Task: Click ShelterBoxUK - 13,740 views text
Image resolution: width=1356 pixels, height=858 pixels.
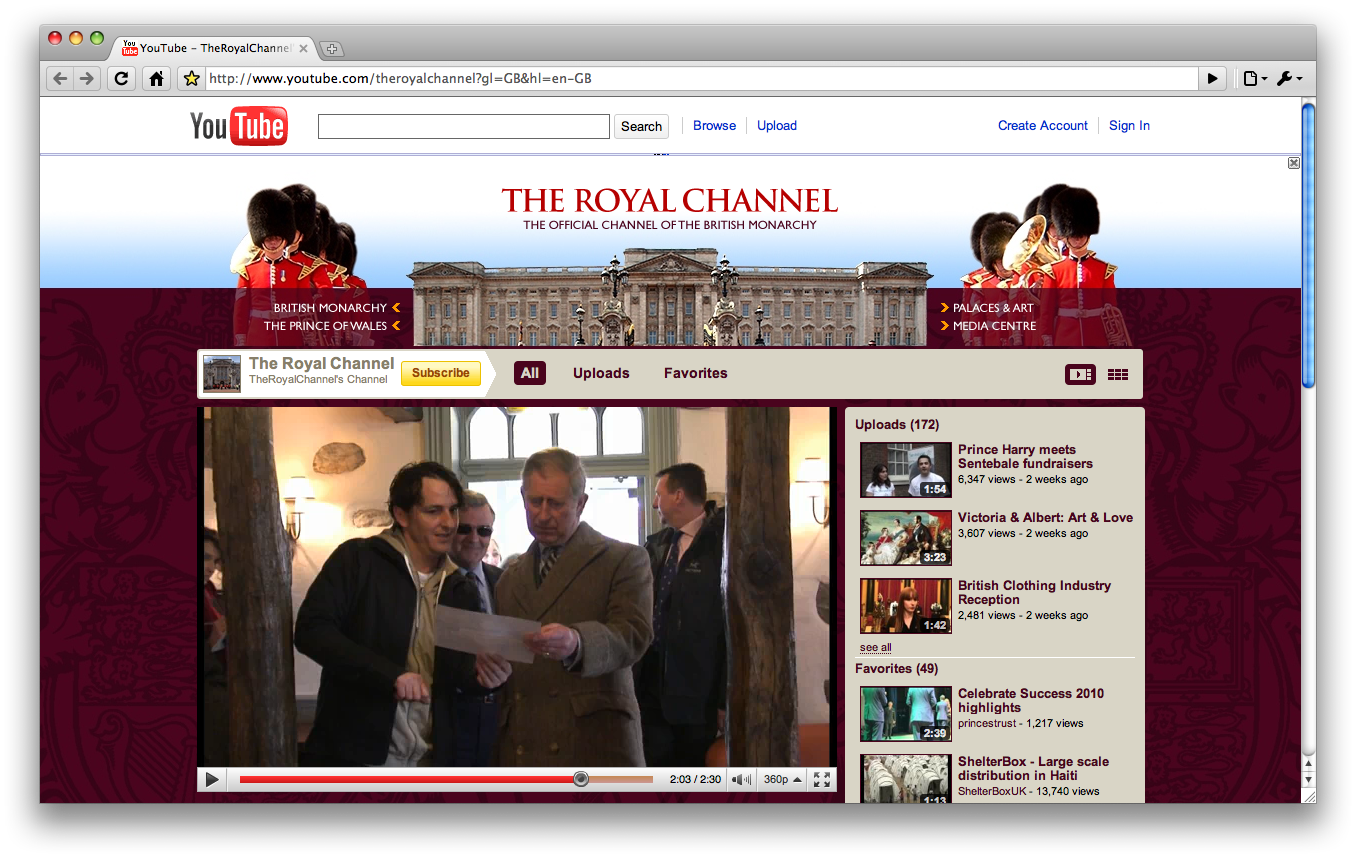Action: point(1028,792)
